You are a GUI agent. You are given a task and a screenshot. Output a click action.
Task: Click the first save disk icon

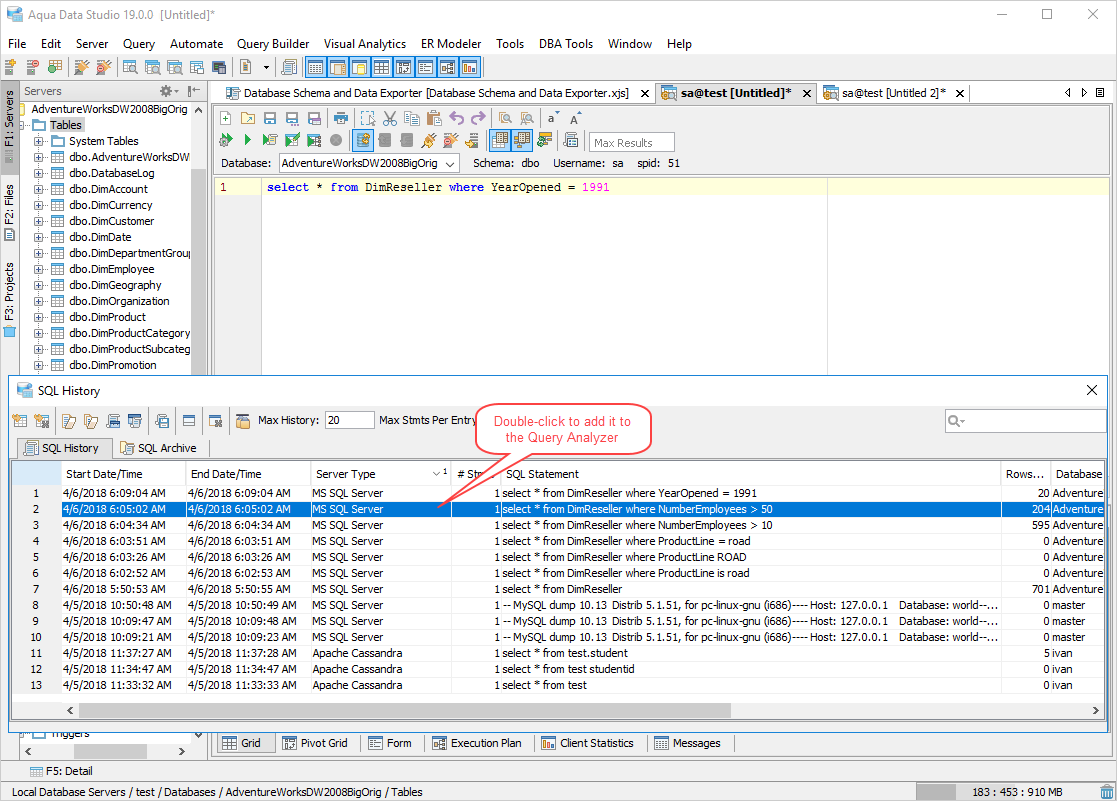click(269, 118)
